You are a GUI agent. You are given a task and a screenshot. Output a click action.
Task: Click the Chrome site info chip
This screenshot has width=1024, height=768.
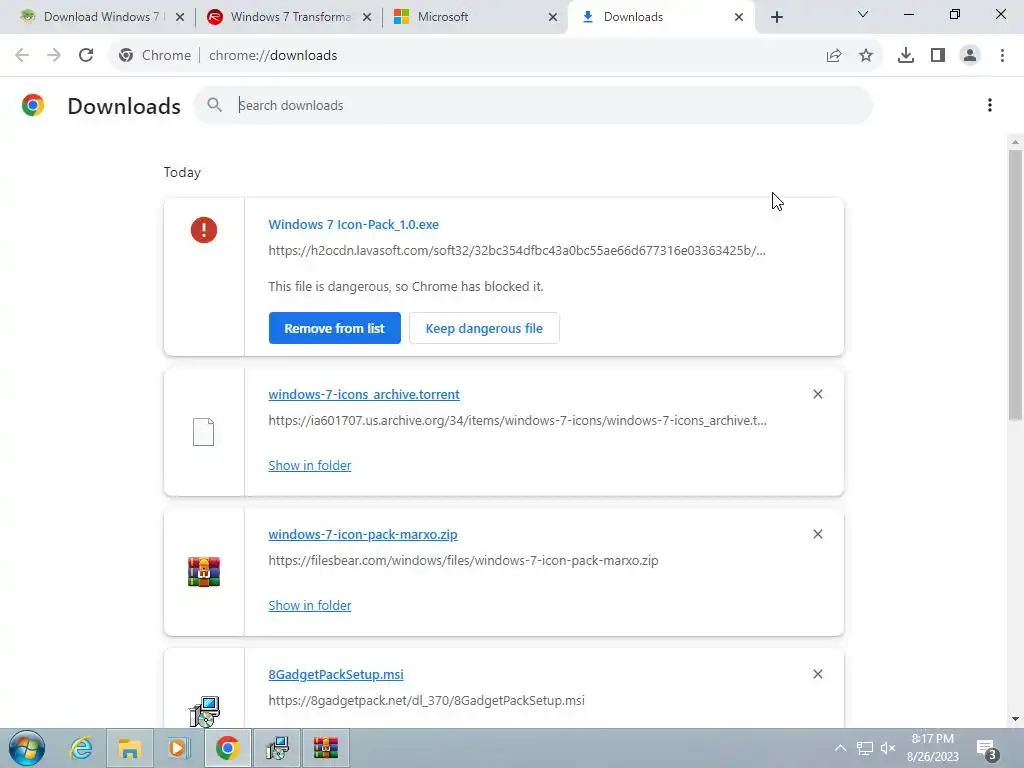point(155,56)
